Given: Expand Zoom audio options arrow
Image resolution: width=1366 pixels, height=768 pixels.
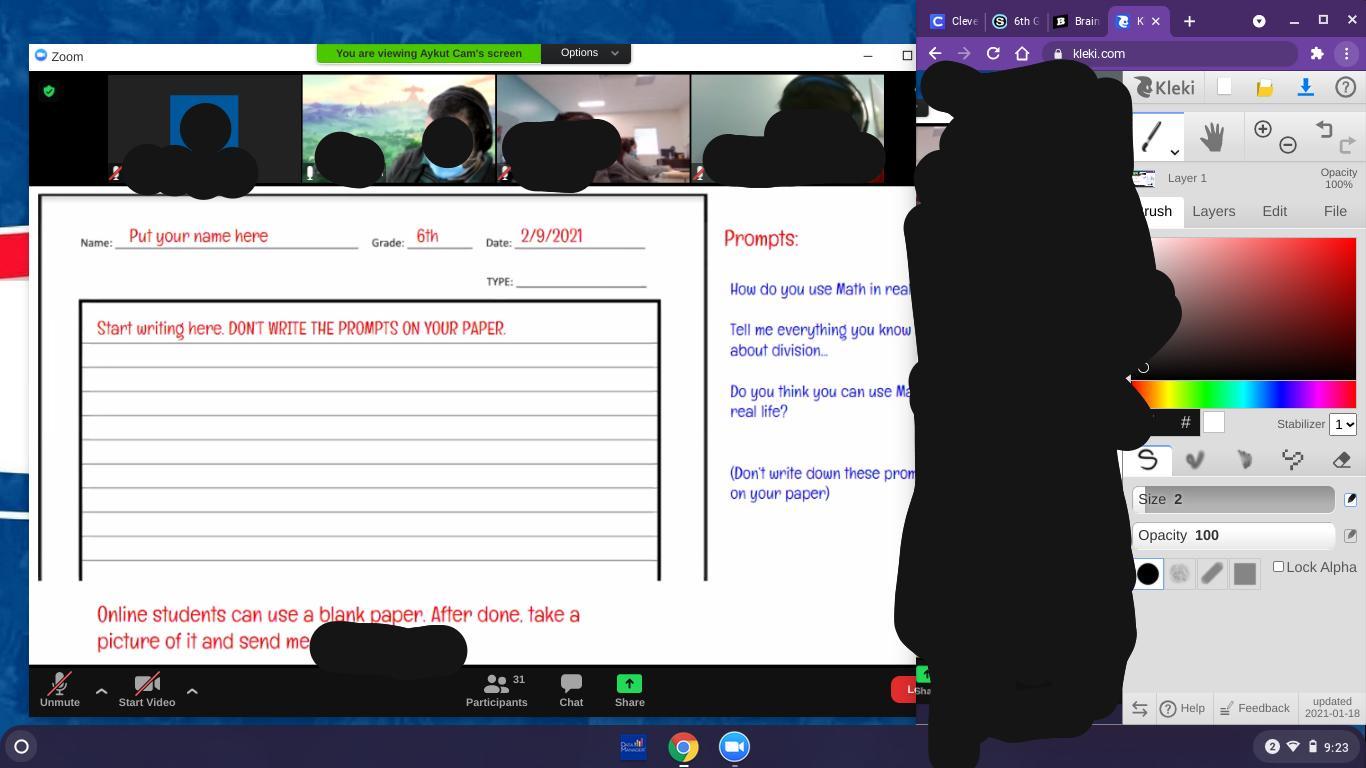Looking at the screenshot, I should (x=101, y=691).
